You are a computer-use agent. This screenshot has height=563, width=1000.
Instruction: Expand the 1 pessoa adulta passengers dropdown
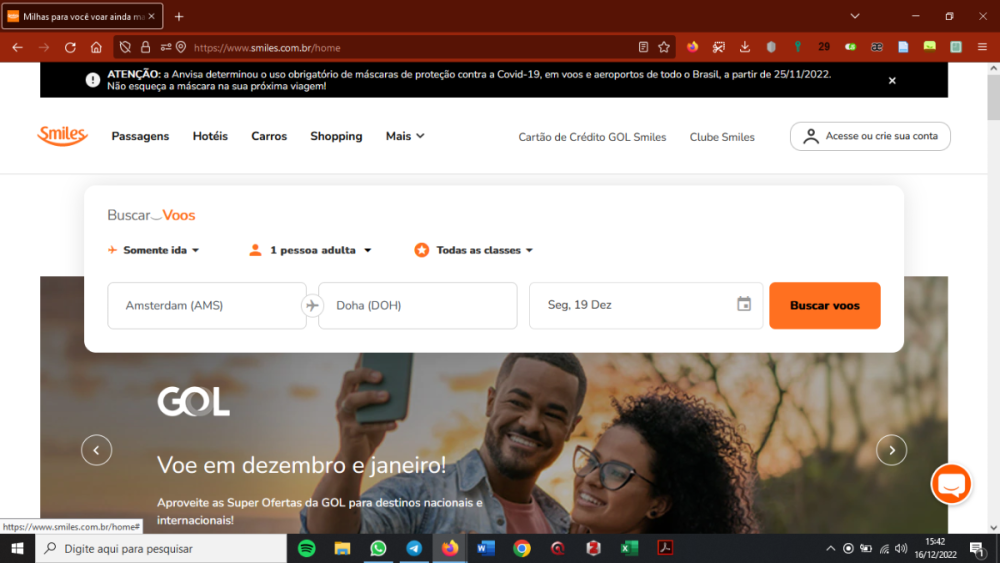click(311, 250)
